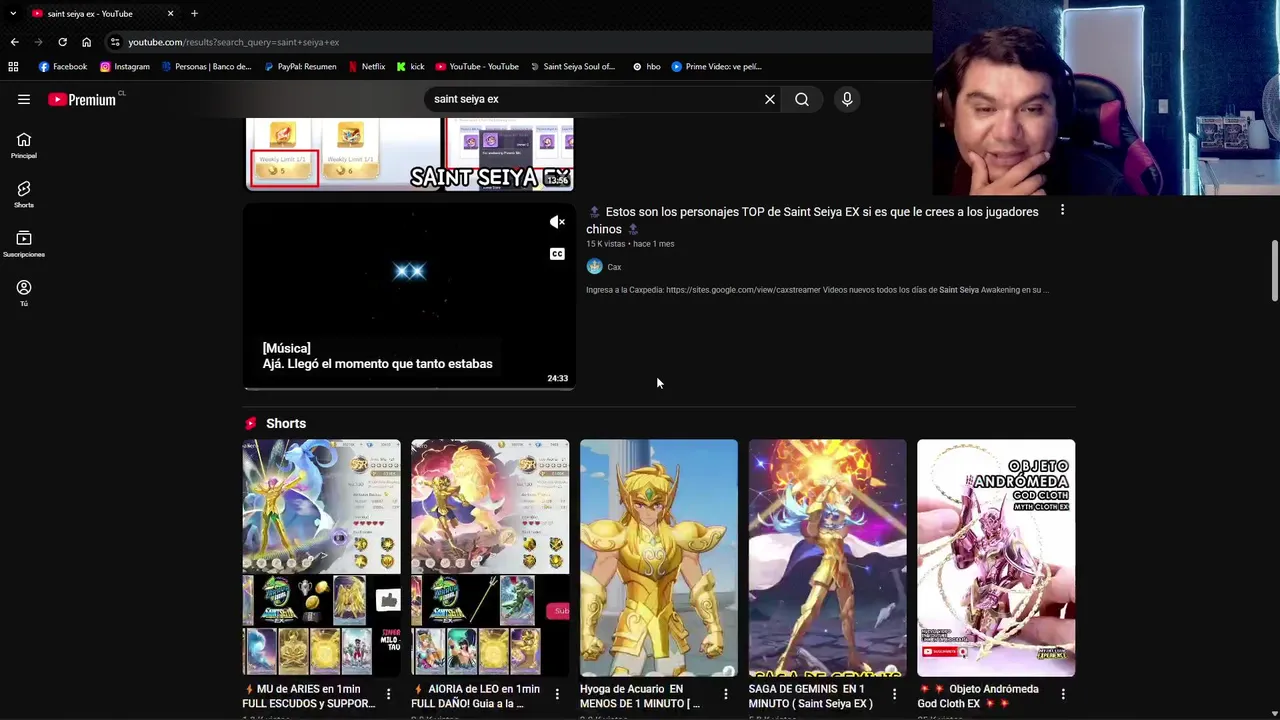Viewport: 1280px width, 720px height.
Task: Click the video description snippet 'Ingresa a la Caxpedia'
Action: pyautogui.click(x=817, y=290)
